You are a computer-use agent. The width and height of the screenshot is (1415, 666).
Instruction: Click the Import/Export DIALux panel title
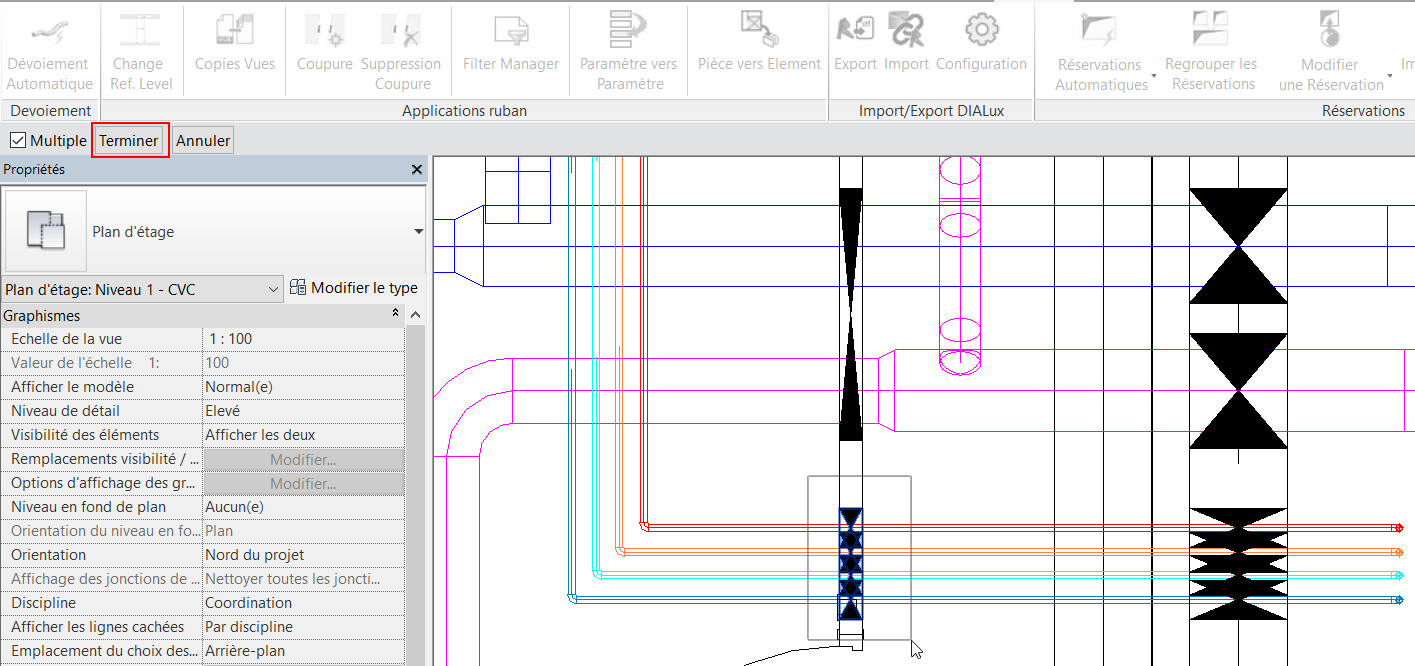pyautogui.click(x=931, y=111)
